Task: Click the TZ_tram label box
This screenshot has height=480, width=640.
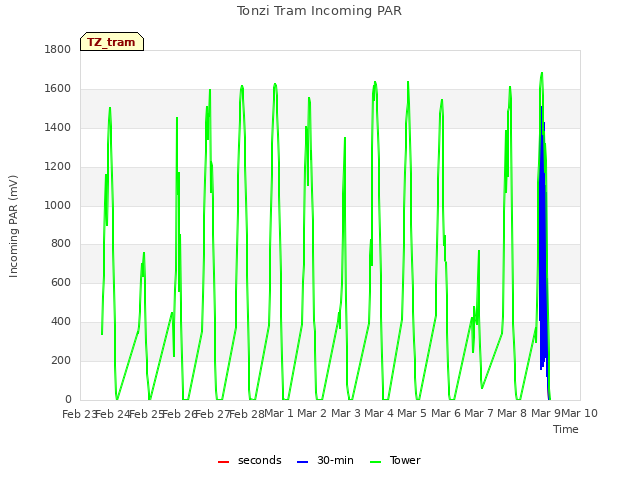Action: pyautogui.click(x=112, y=42)
